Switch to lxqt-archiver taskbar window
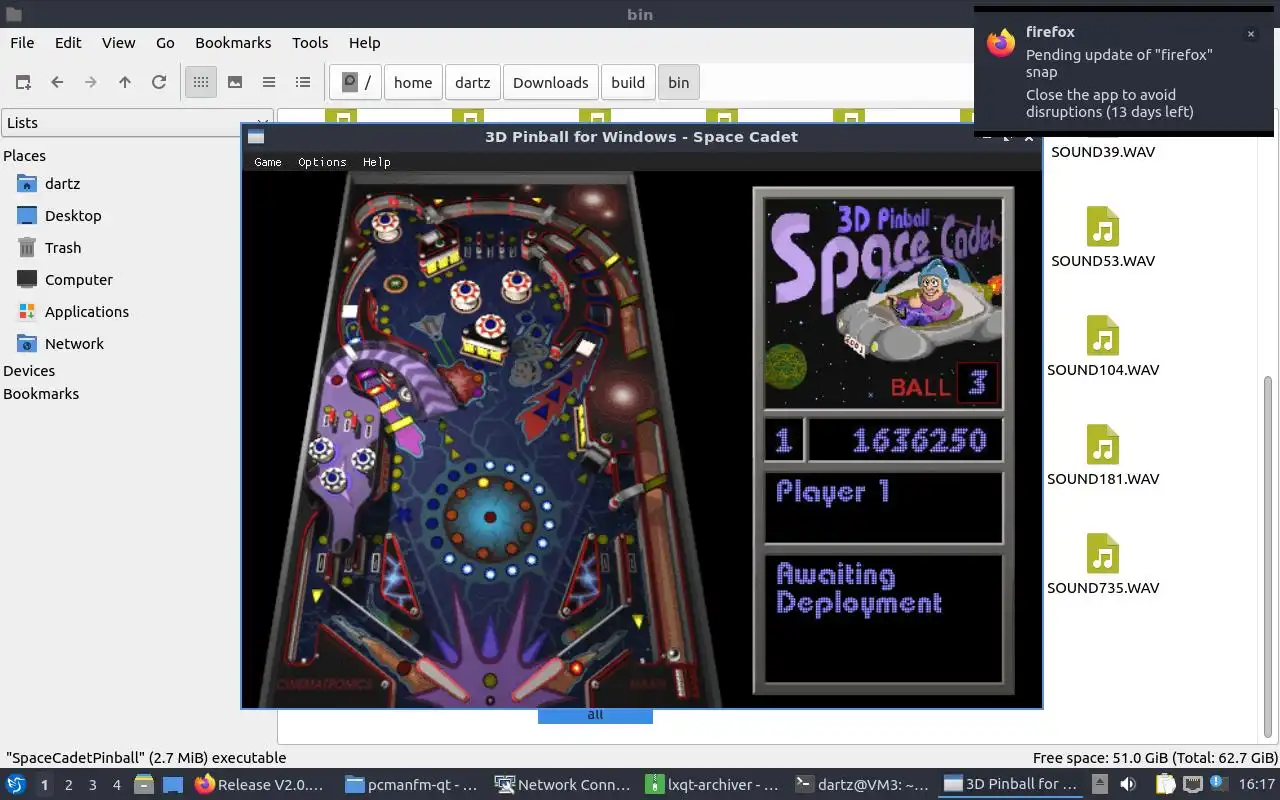 (x=712, y=785)
